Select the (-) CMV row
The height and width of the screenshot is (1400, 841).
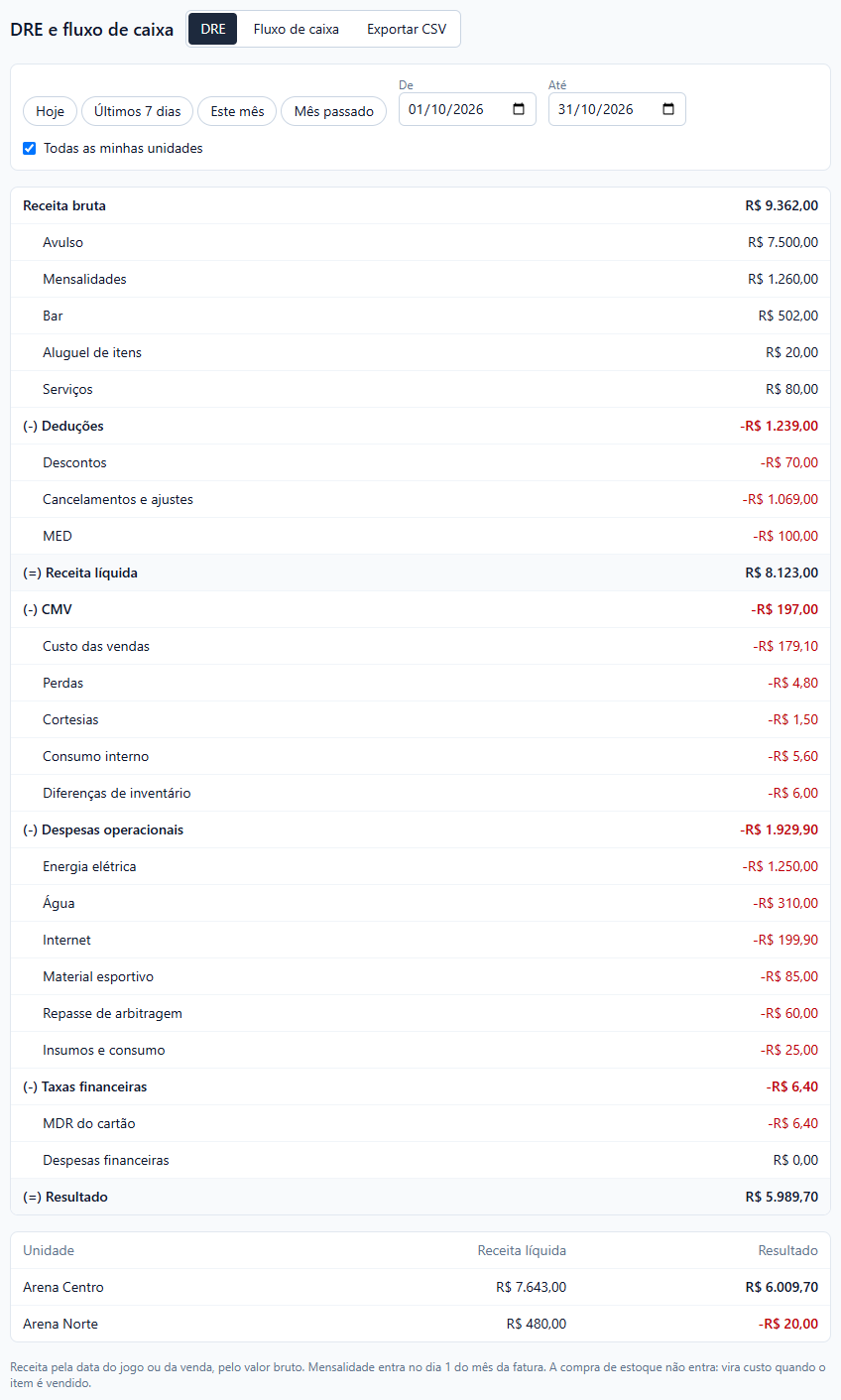coord(420,610)
